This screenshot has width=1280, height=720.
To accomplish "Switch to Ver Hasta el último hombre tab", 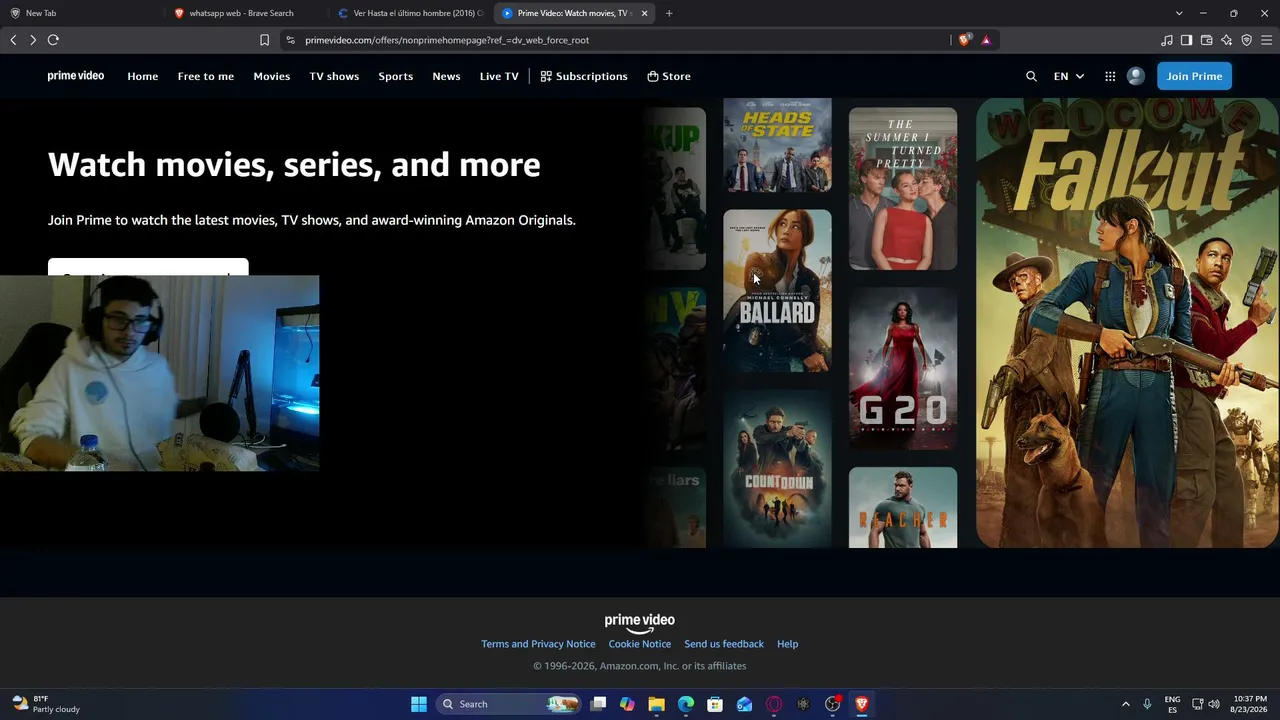I will (410, 13).
